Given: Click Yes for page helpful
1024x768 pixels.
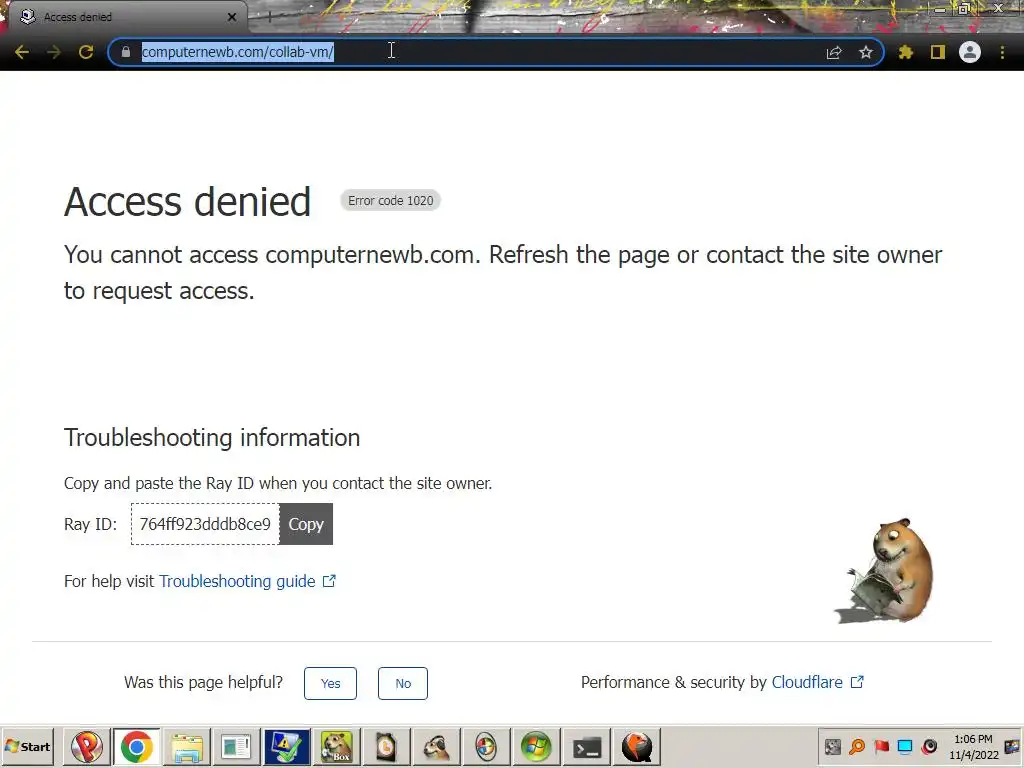Looking at the screenshot, I should click(x=330, y=683).
